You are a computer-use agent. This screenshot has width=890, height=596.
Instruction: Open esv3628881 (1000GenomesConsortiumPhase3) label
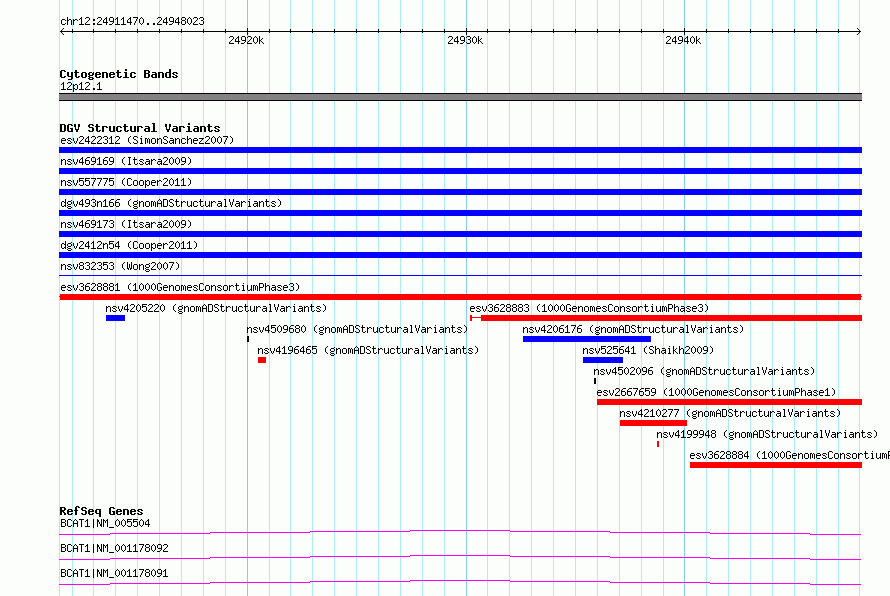[180, 287]
